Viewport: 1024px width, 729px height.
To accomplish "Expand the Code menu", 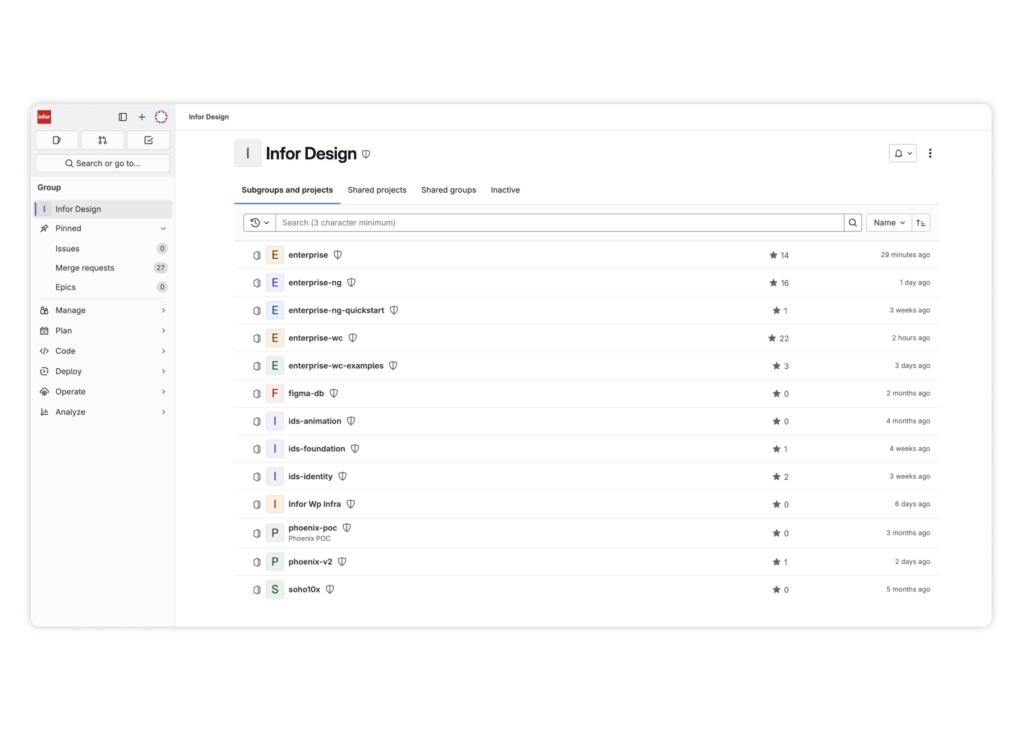I will click(x=103, y=351).
